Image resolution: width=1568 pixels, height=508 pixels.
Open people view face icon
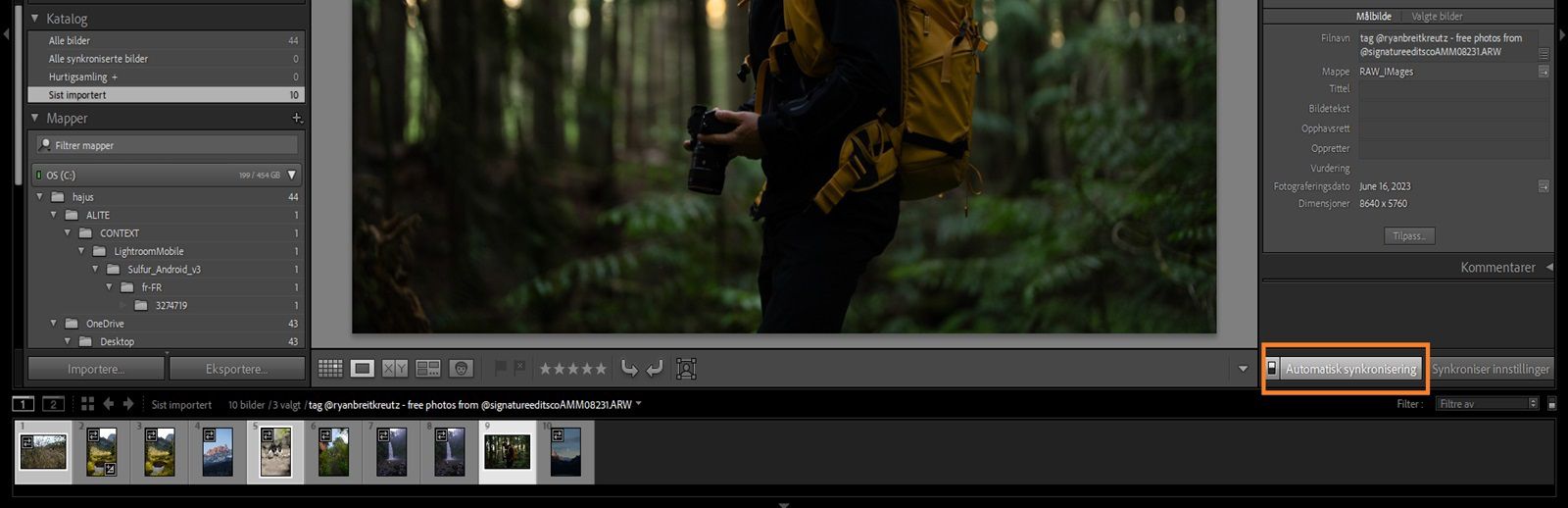(x=462, y=369)
